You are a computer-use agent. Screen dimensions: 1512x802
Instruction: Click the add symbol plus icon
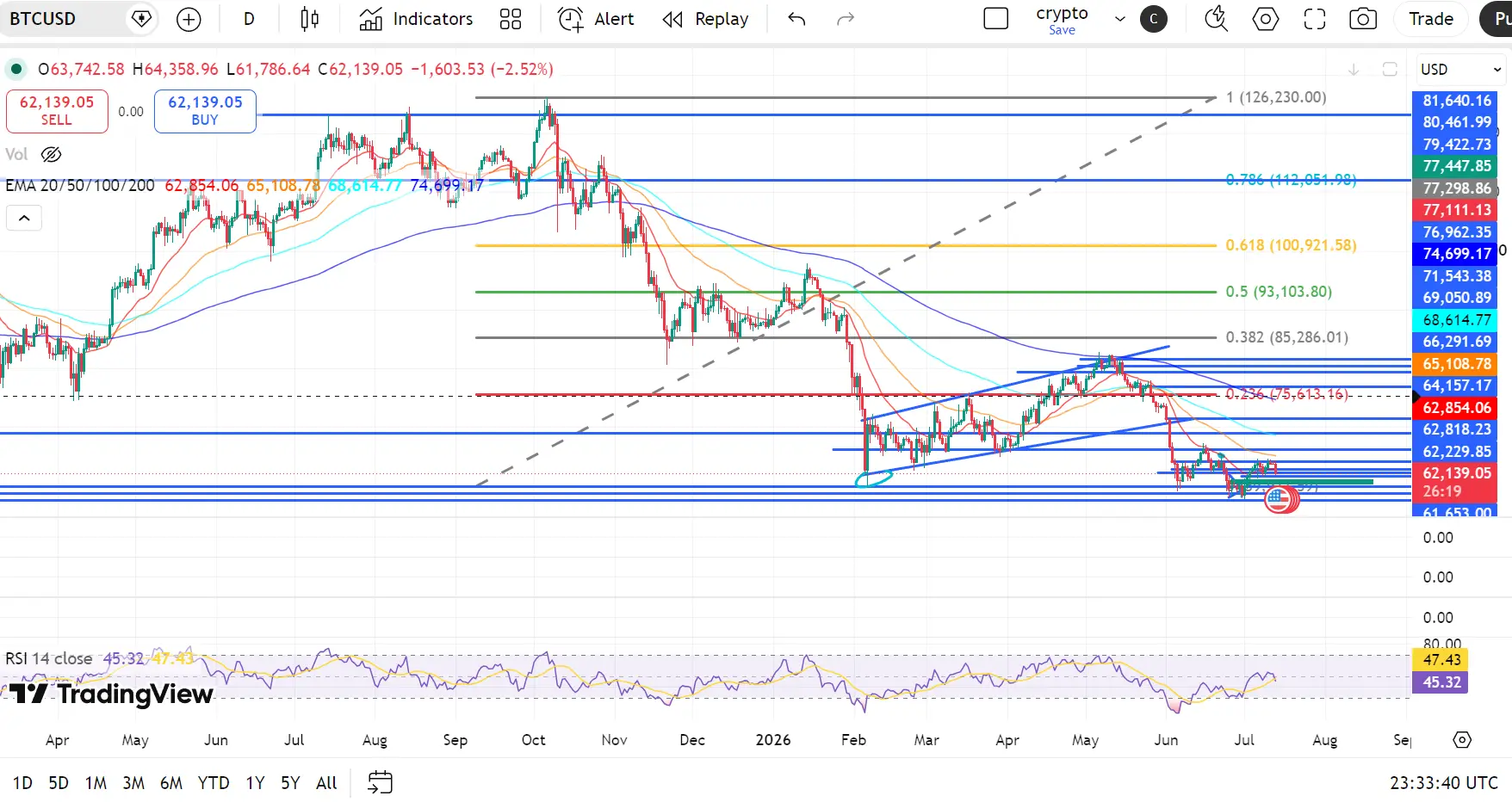(189, 19)
